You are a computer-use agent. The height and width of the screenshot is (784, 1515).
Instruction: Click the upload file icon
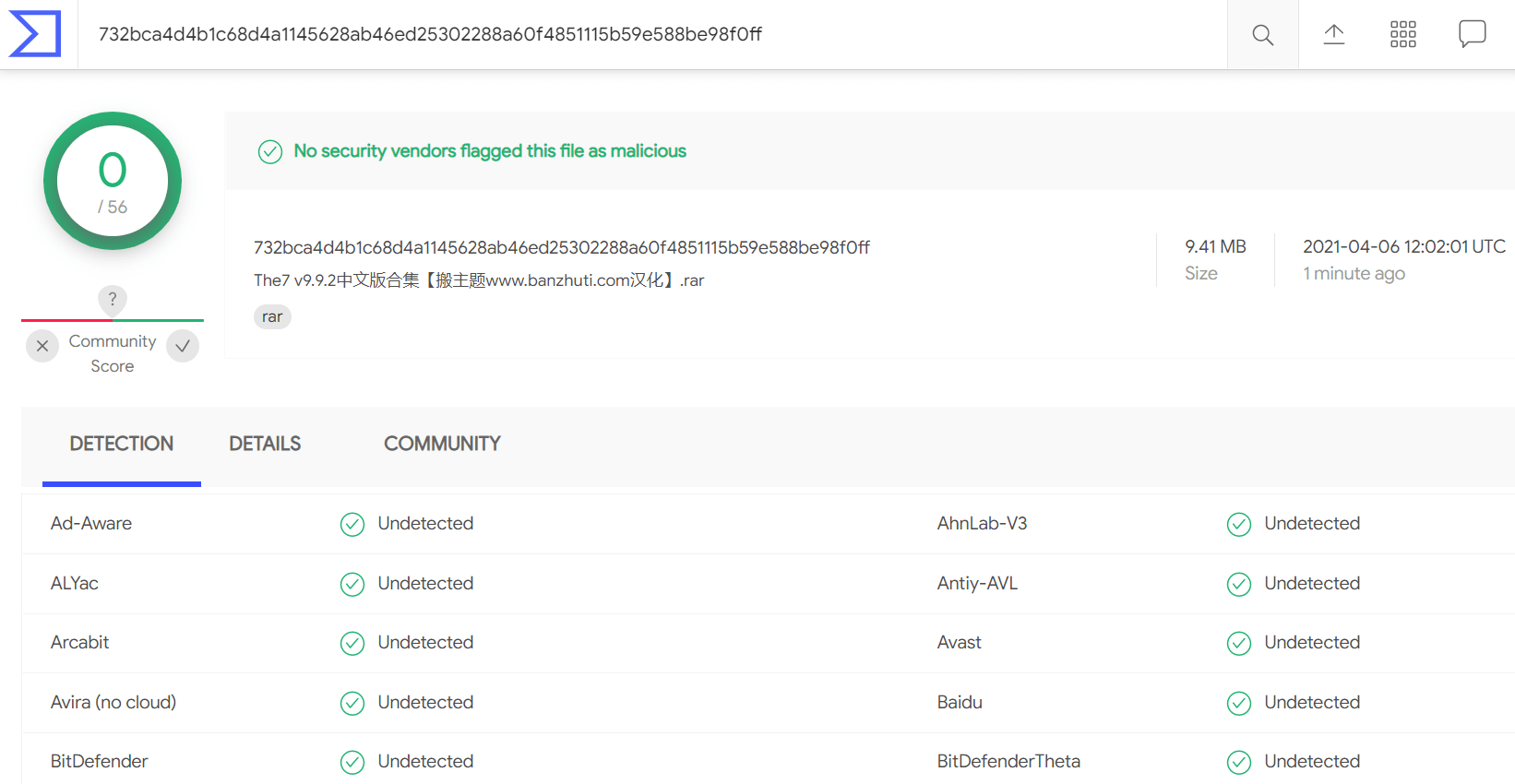pyautogui.click(x=1334, y=35)
